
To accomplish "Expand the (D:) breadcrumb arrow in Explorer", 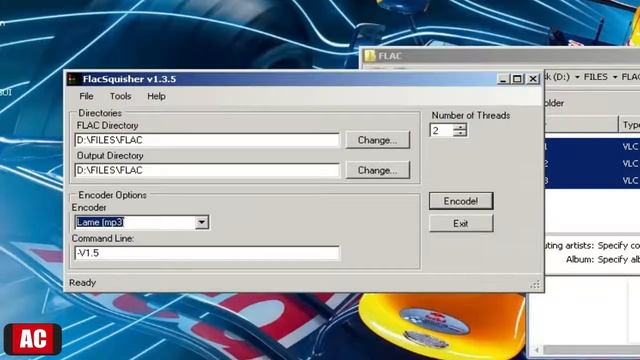I will [x=577, y=77].
